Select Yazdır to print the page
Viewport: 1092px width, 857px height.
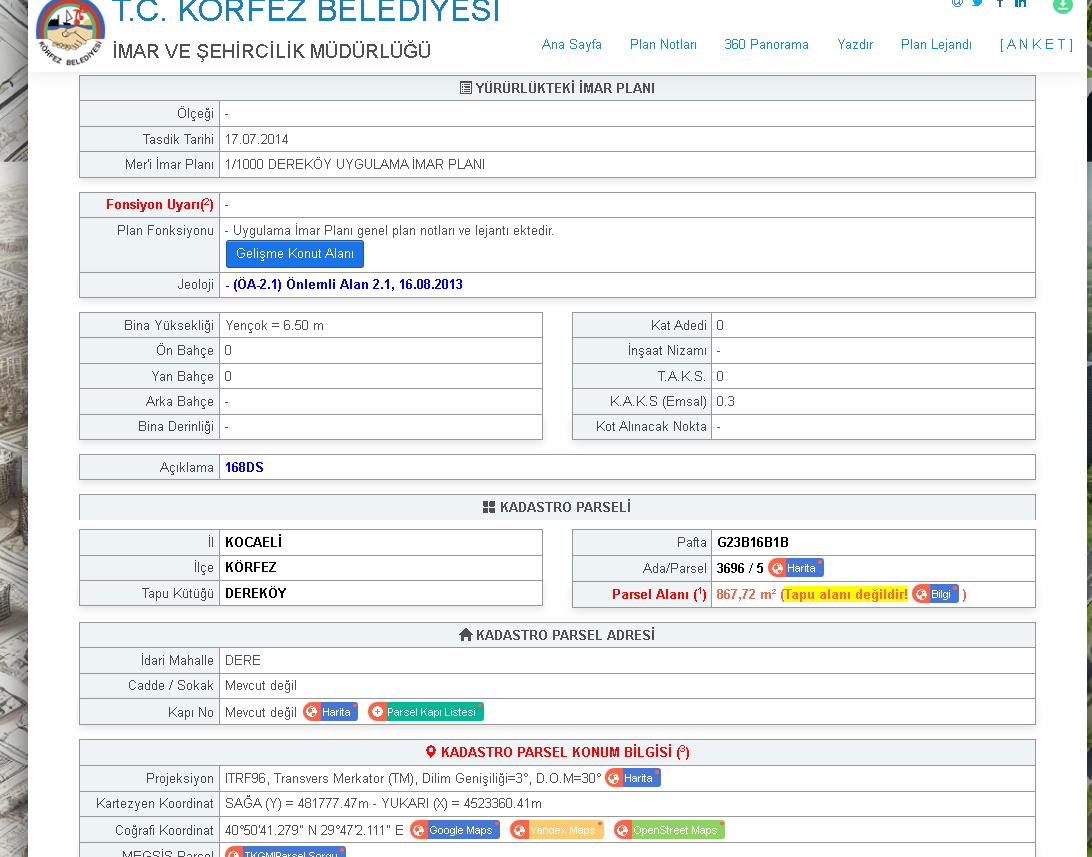click(855, 44)
